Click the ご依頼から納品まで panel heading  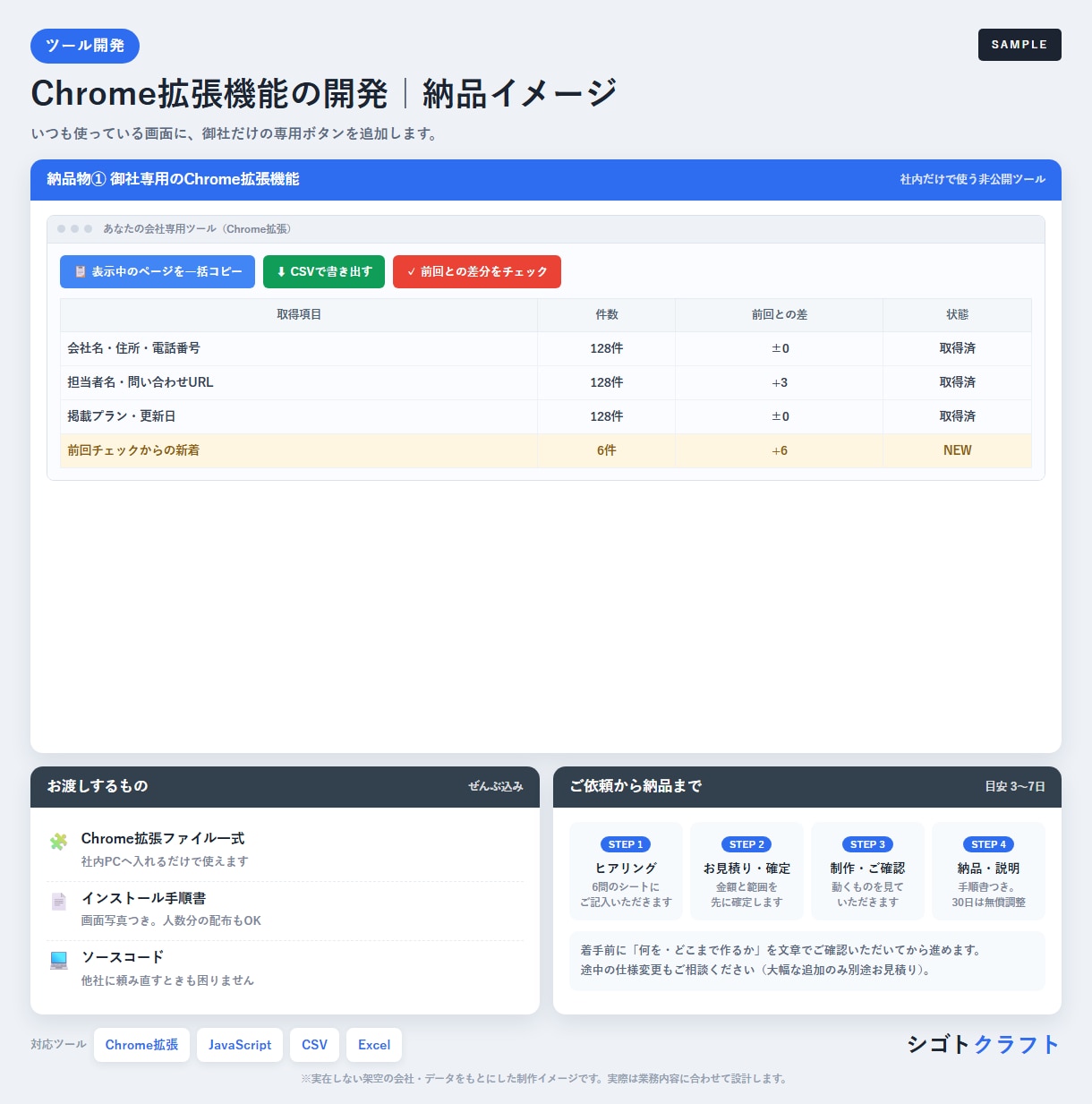click(x=636, y=786)
